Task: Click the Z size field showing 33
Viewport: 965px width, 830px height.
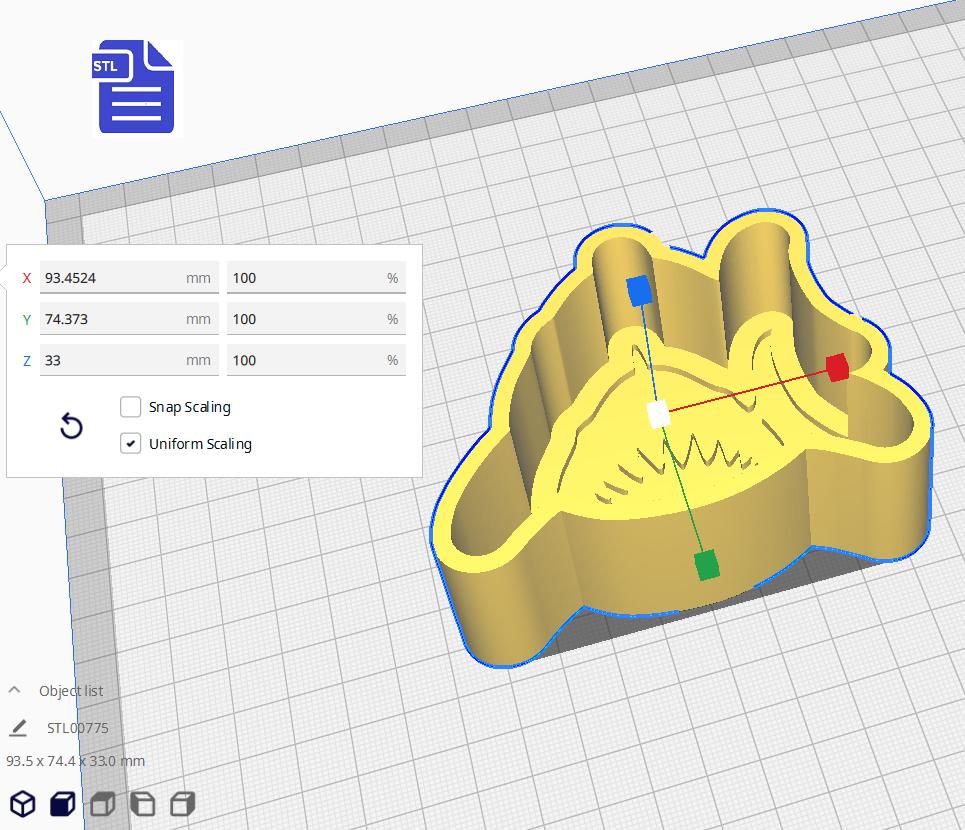Action: point(129,360)
